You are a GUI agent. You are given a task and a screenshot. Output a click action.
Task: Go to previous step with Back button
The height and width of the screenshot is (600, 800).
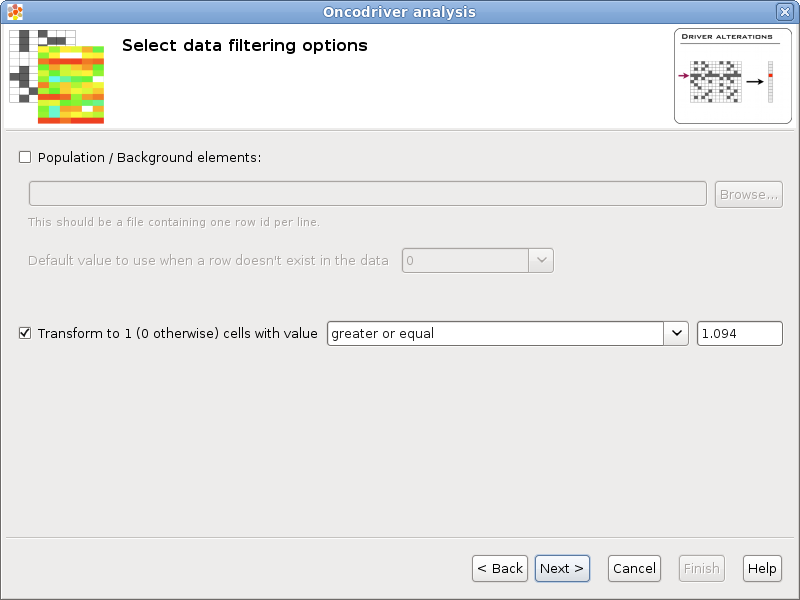pyautogui.click(x=500, y=568)
